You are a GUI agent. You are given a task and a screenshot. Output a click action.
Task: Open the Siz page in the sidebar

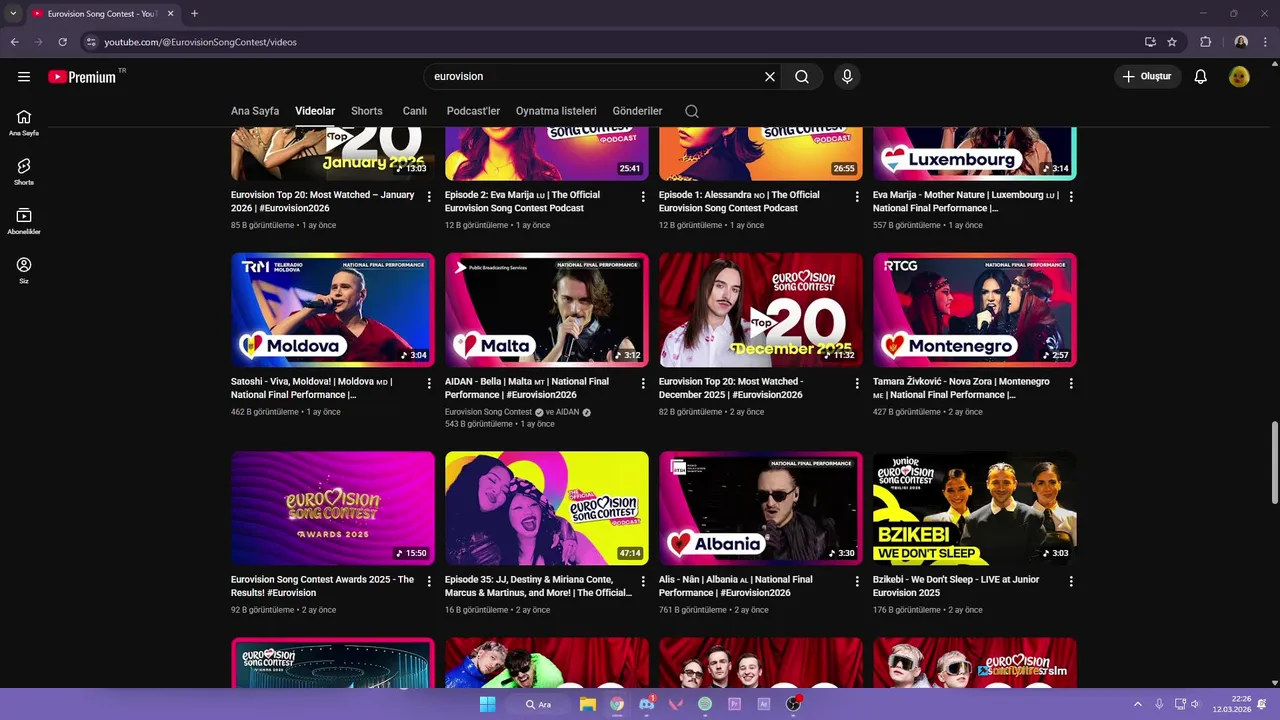(x=24, y=270)
